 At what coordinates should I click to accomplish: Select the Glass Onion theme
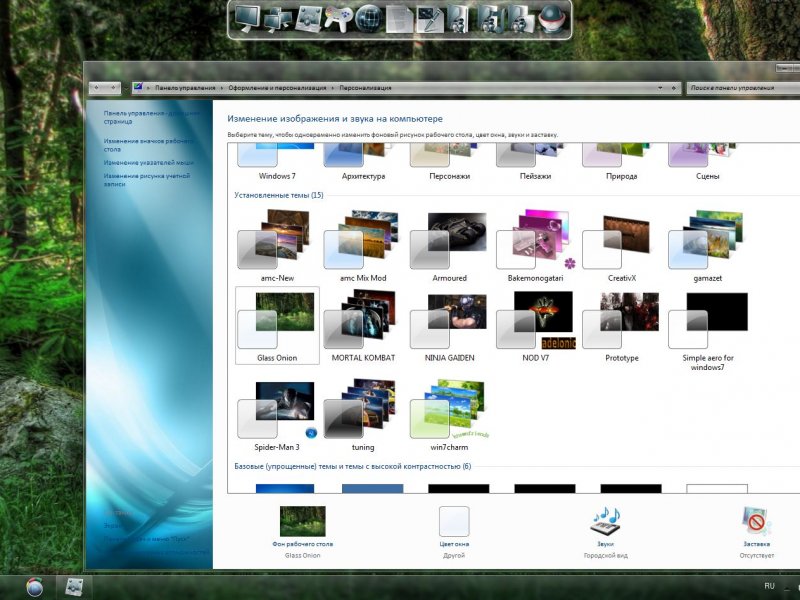click(x=277, y=326)
